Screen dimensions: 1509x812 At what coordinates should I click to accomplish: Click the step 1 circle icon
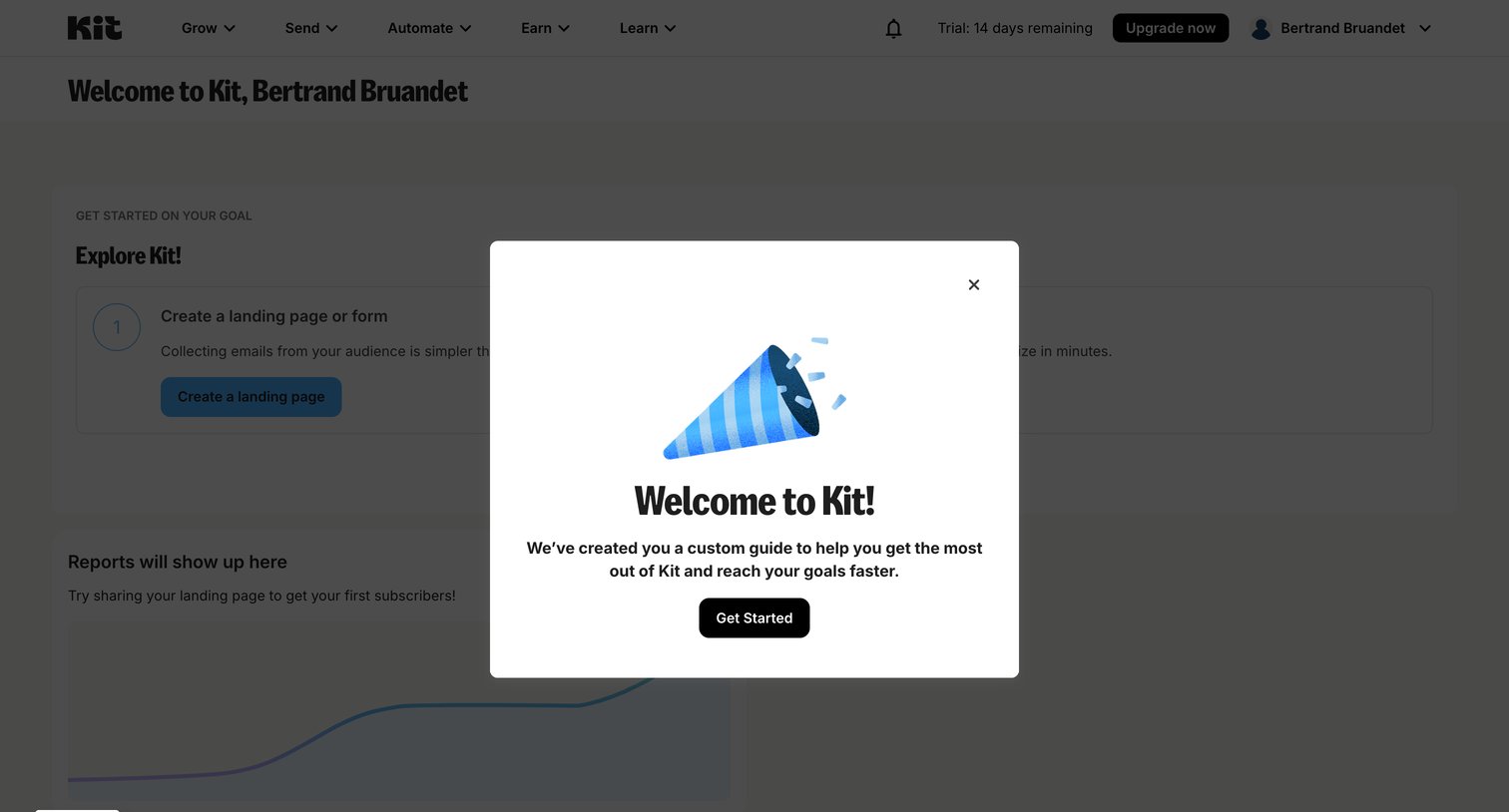click(117, 327)
